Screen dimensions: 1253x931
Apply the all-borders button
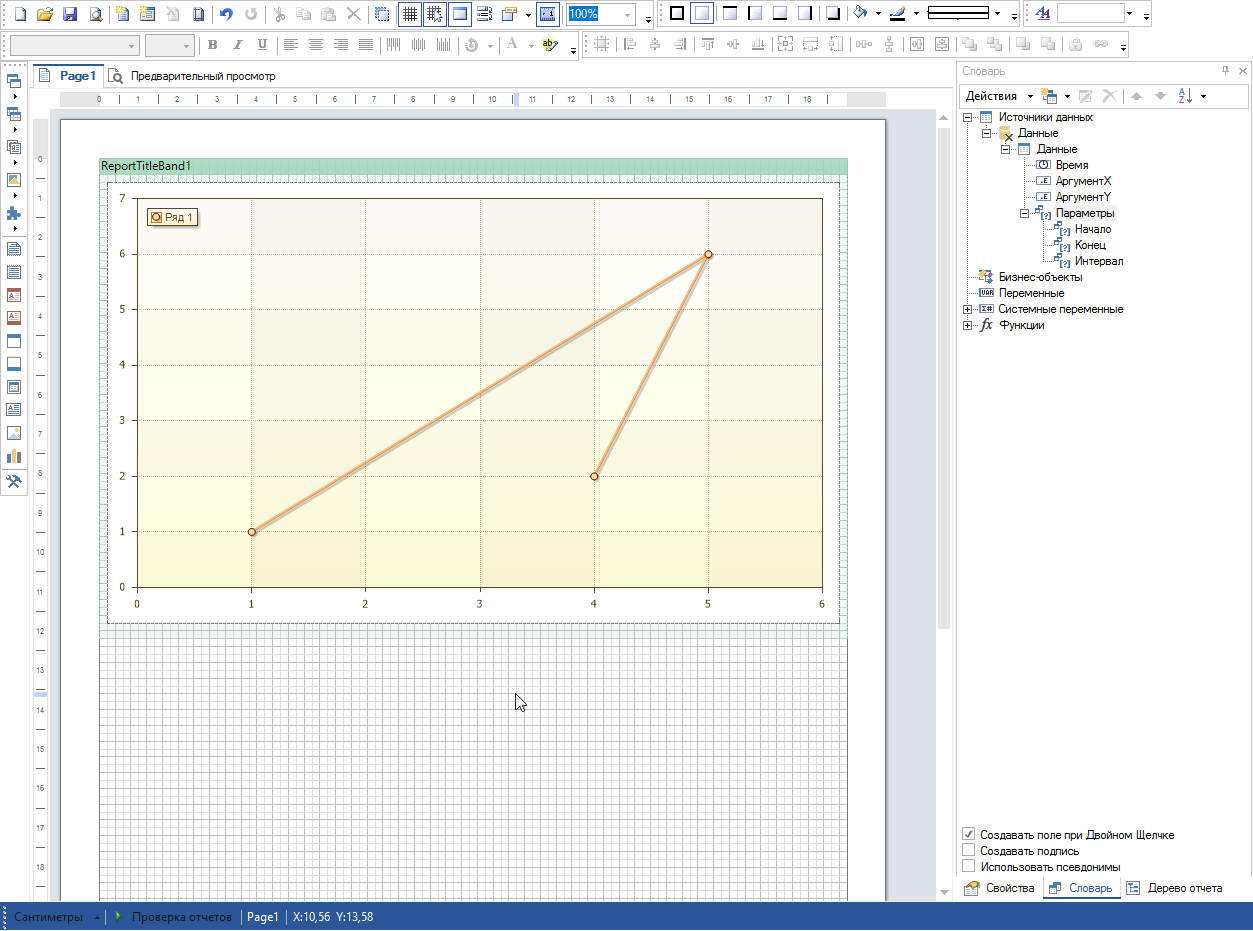(677, 14)
